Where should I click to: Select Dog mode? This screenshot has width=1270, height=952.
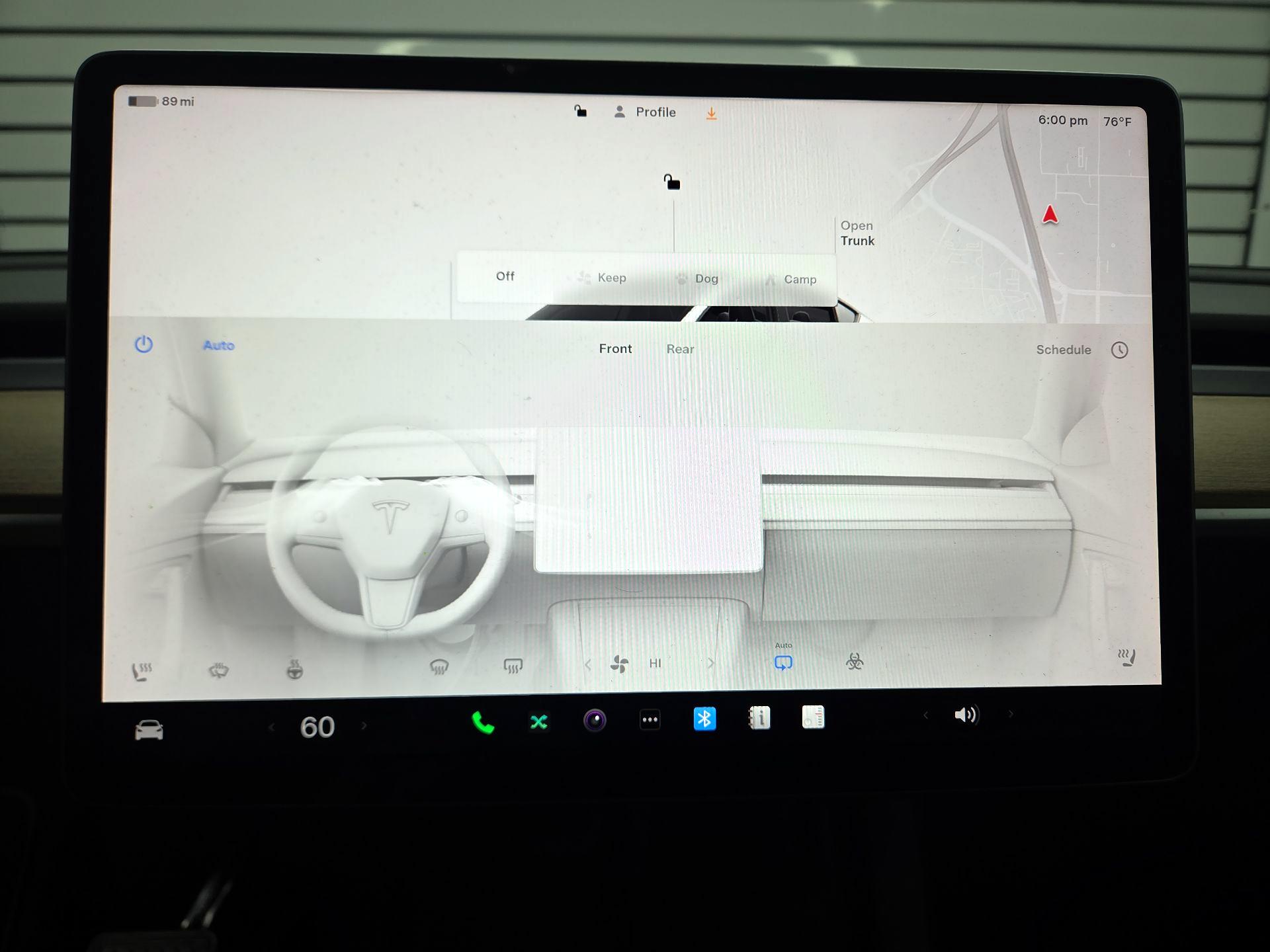(698, 279)
